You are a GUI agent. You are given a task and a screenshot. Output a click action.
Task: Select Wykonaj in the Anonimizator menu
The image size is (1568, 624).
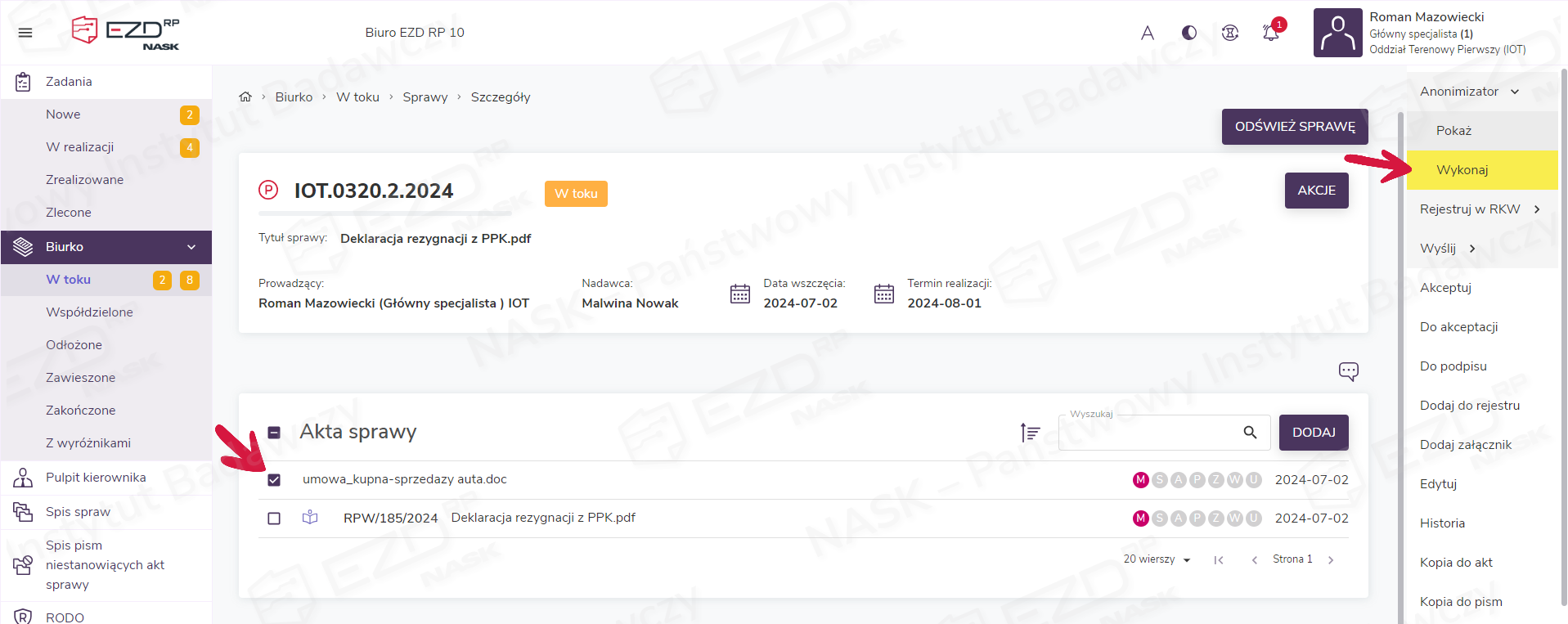point(1462,170)
